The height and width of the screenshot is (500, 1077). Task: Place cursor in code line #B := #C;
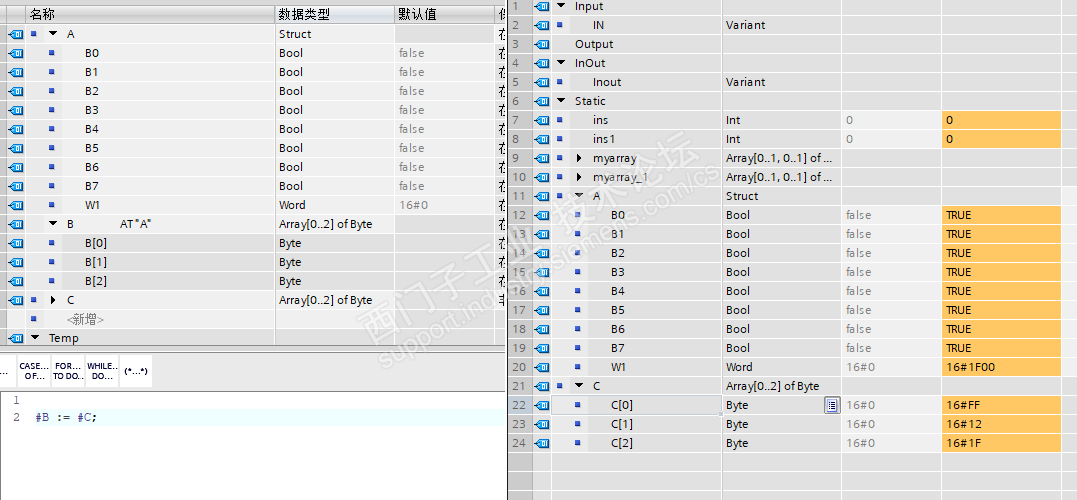point(67,417)
